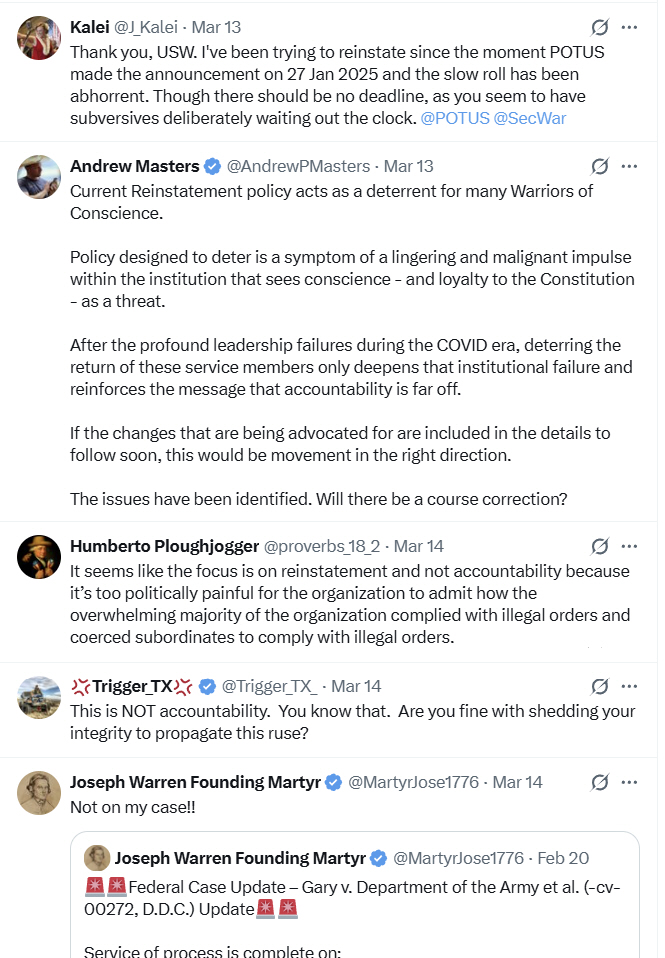665x958 pixels.
Task: Click the Grok icon on Kalei's post
Action: tap(600, 27)
